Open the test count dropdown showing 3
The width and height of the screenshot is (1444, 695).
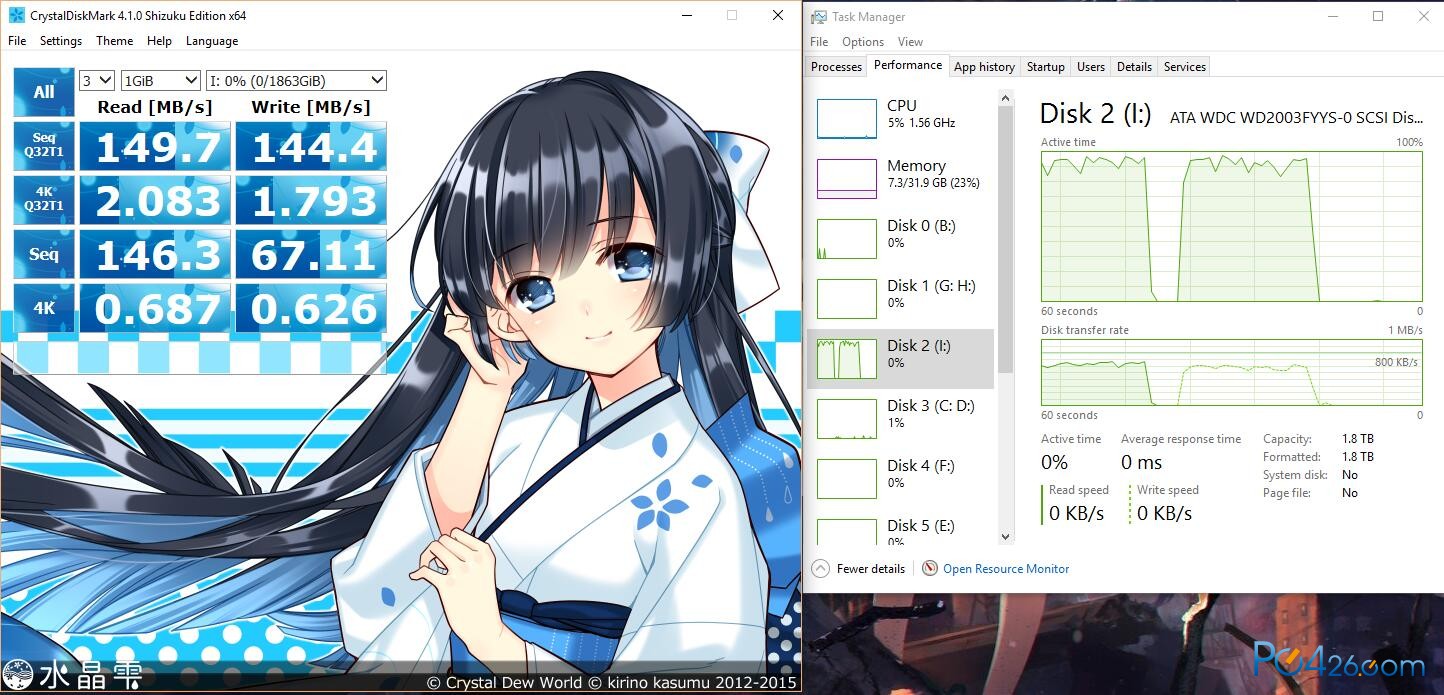pos(97,81)
